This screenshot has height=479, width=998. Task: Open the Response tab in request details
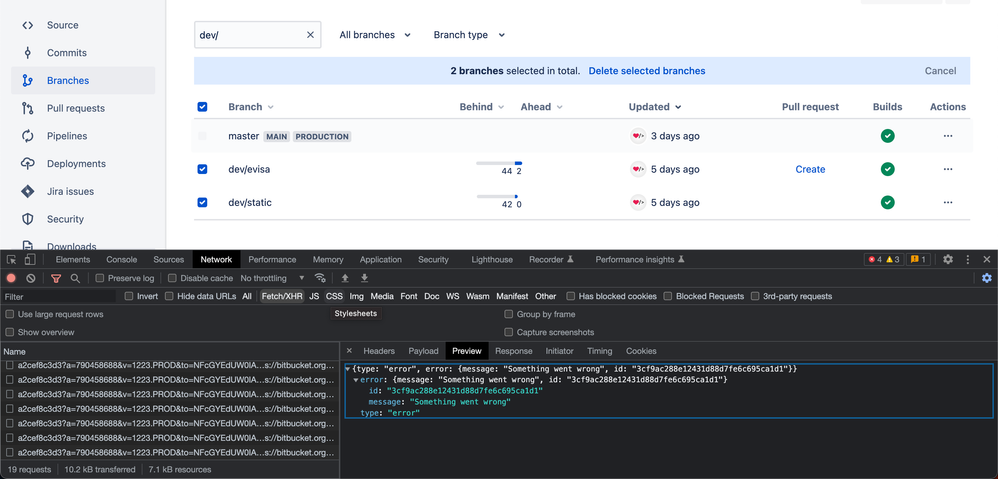point(513,351)
